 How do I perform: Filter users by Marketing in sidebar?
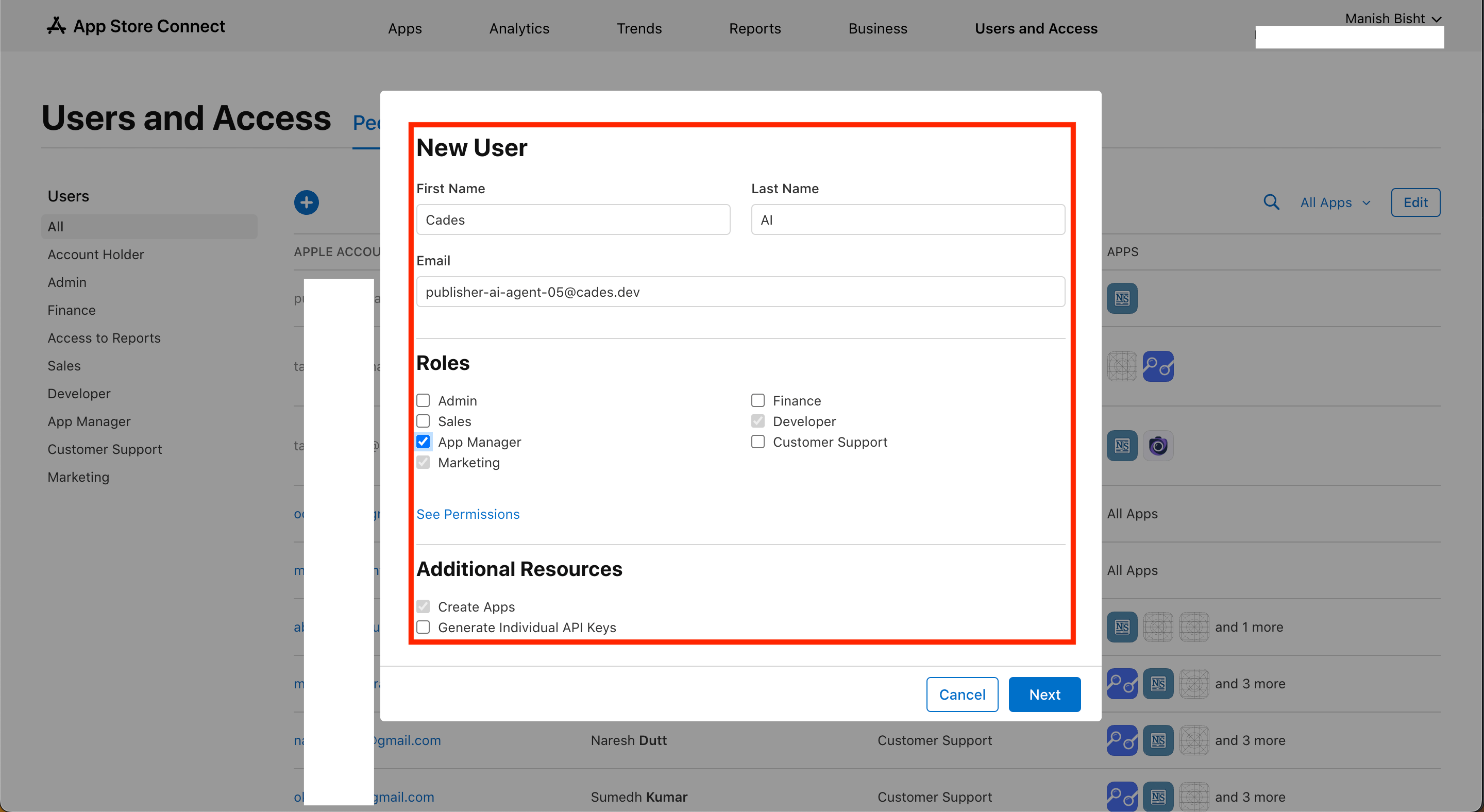(78, 477)
